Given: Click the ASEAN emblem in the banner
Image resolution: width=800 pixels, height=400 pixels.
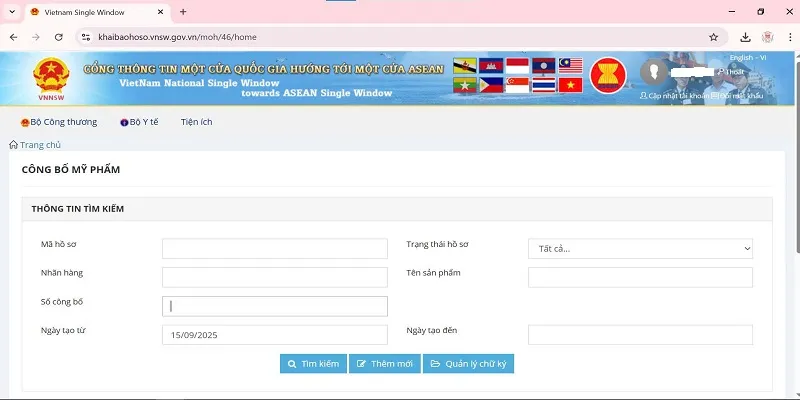Looking at the screenshot, I should pos(608,76).
